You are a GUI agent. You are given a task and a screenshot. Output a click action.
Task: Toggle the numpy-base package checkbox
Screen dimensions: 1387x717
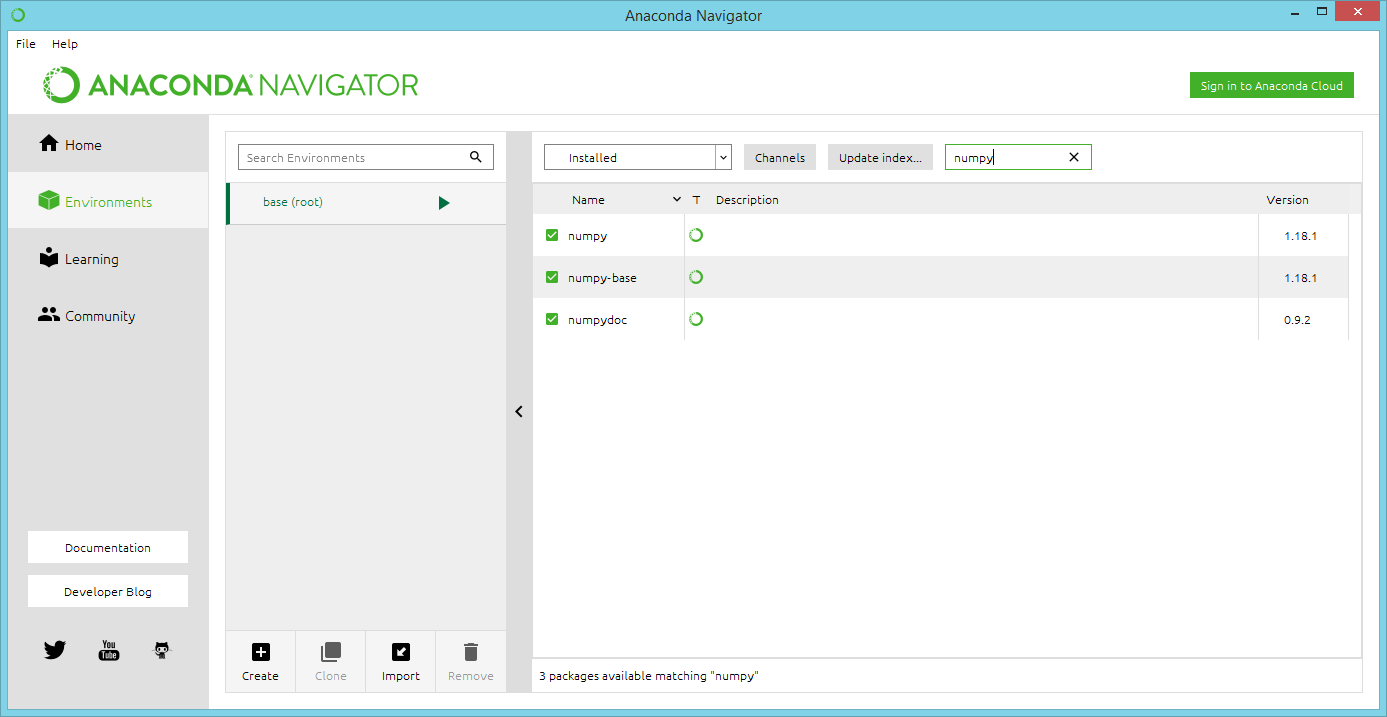[x=552, y=278]
